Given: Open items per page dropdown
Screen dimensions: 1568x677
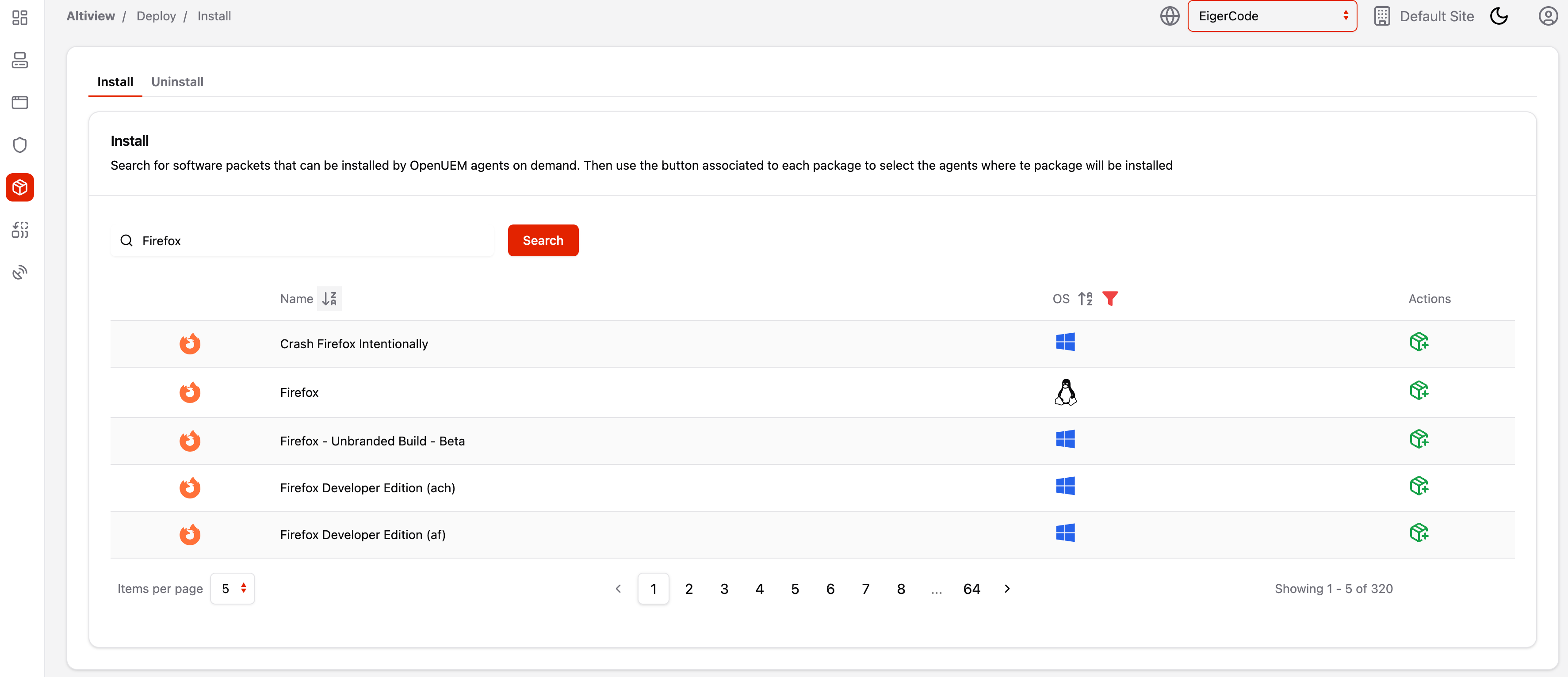Looking at the screenshot, I should click(x=233, y=589).
